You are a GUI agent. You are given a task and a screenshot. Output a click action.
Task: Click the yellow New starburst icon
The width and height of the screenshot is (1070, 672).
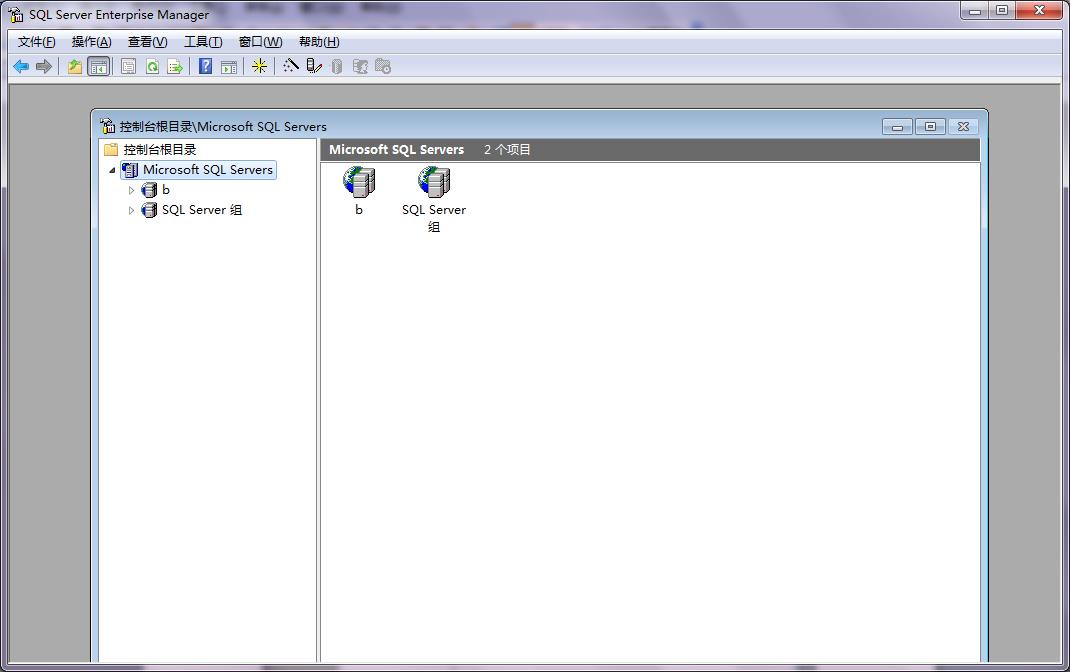pyautogui.click(x=260, y=66)
